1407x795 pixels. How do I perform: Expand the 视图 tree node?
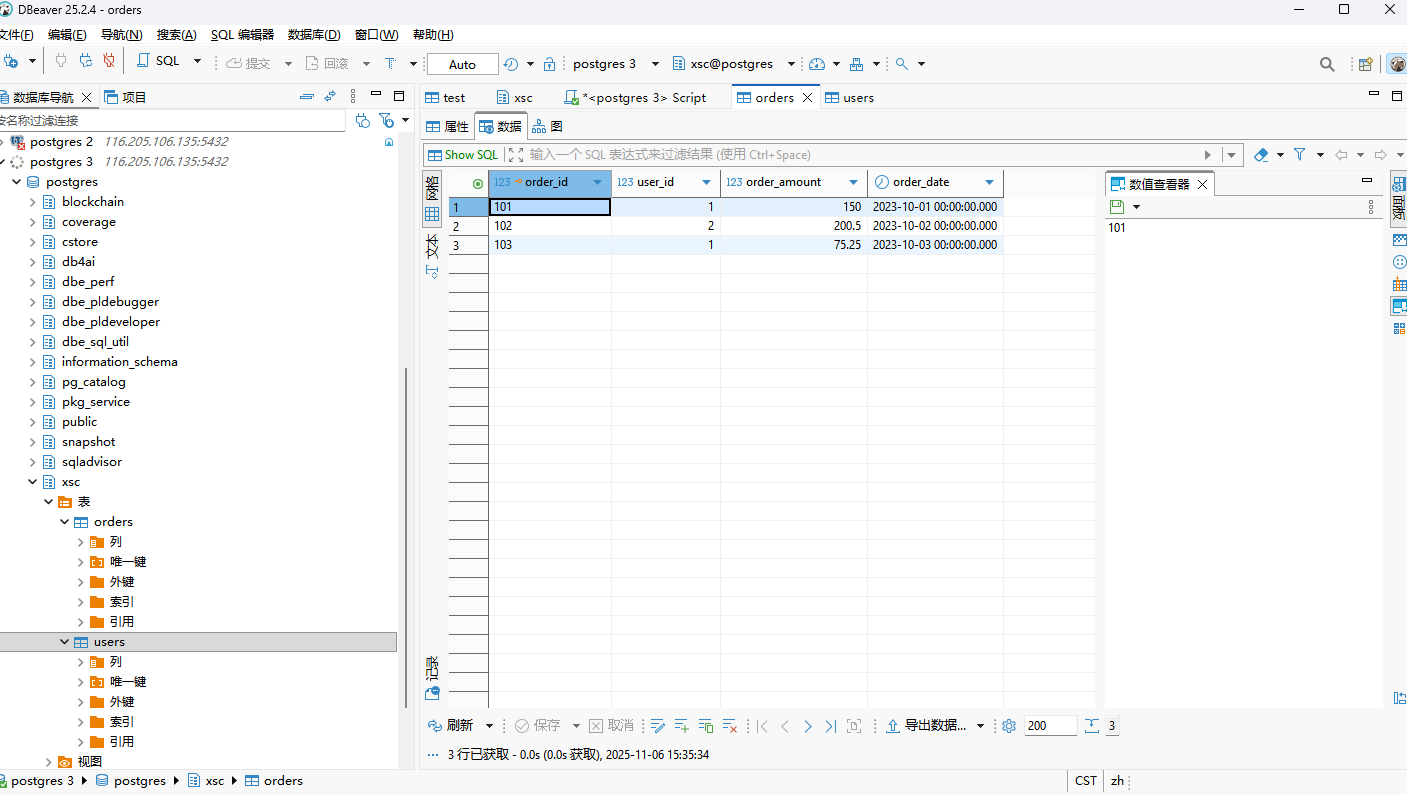49,762
